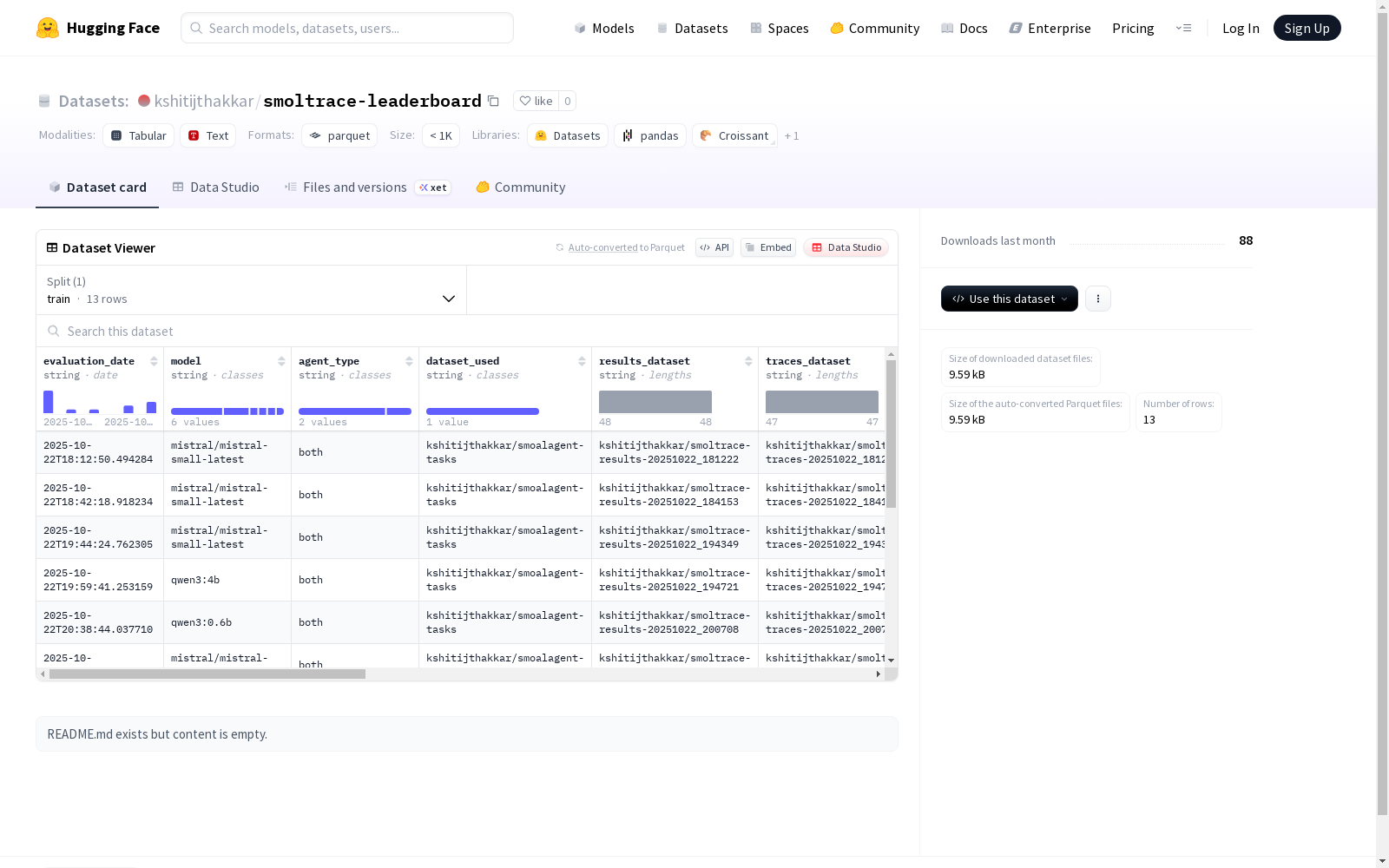Select the < 1K size tag

pyautogui.click(x=441, y=135)
